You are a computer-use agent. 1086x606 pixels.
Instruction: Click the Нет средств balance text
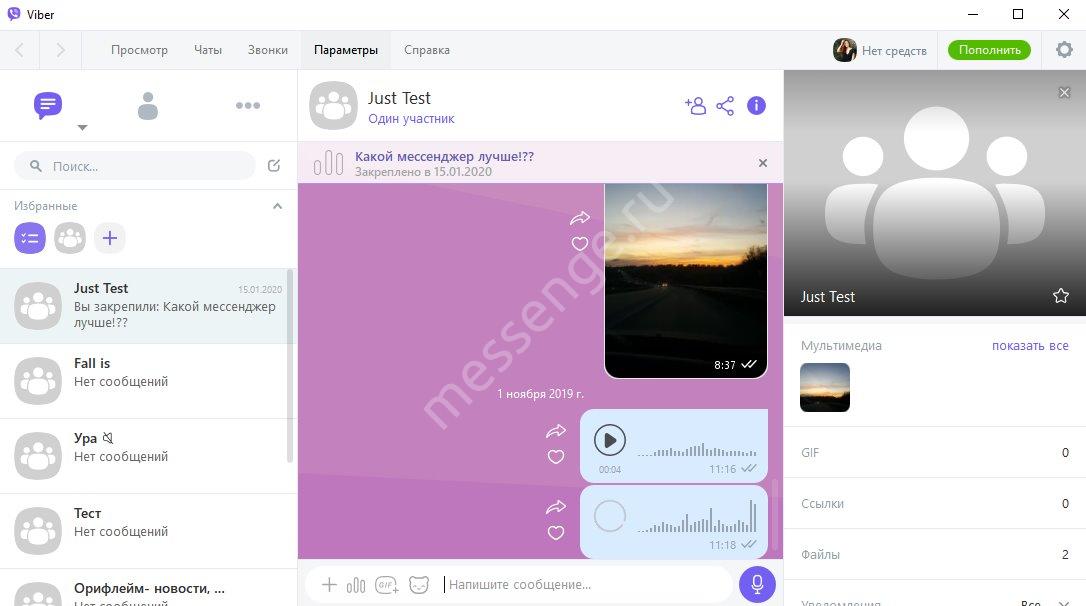tap(894, 51)
